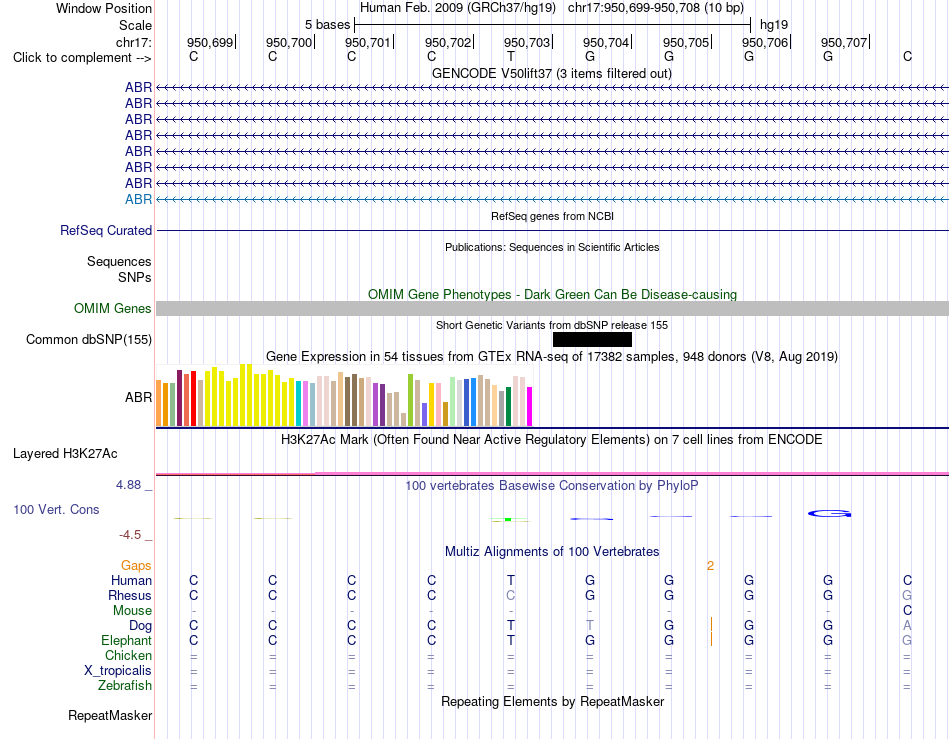Click the Sequences label of Publications track

pyautogui.click(x=119, y=261)
